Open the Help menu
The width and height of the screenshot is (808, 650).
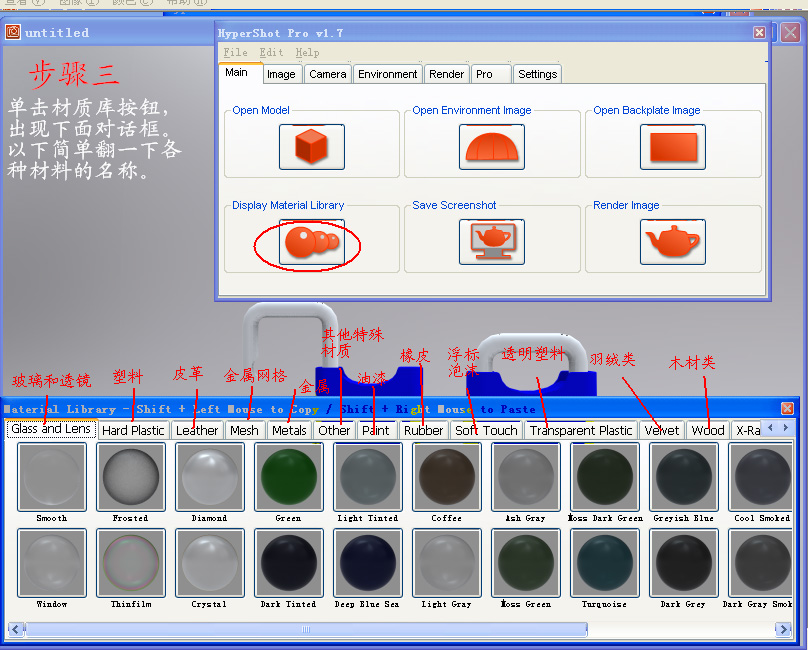pos(307,52)
